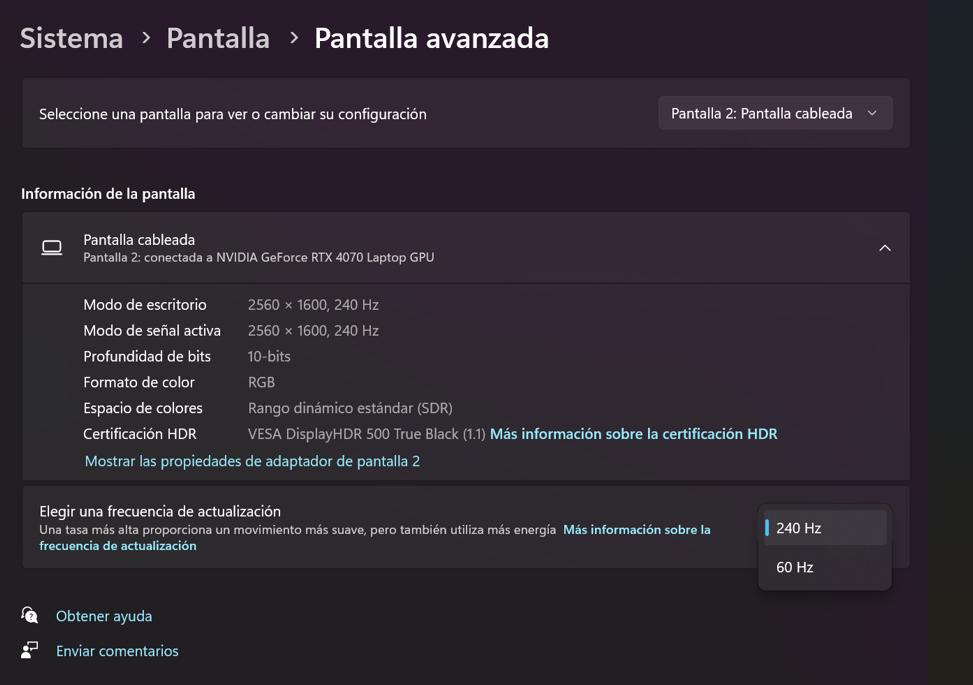Click the Enviar comentarios feedback icon
973x685 pixels.
click(x=30, y=650)
